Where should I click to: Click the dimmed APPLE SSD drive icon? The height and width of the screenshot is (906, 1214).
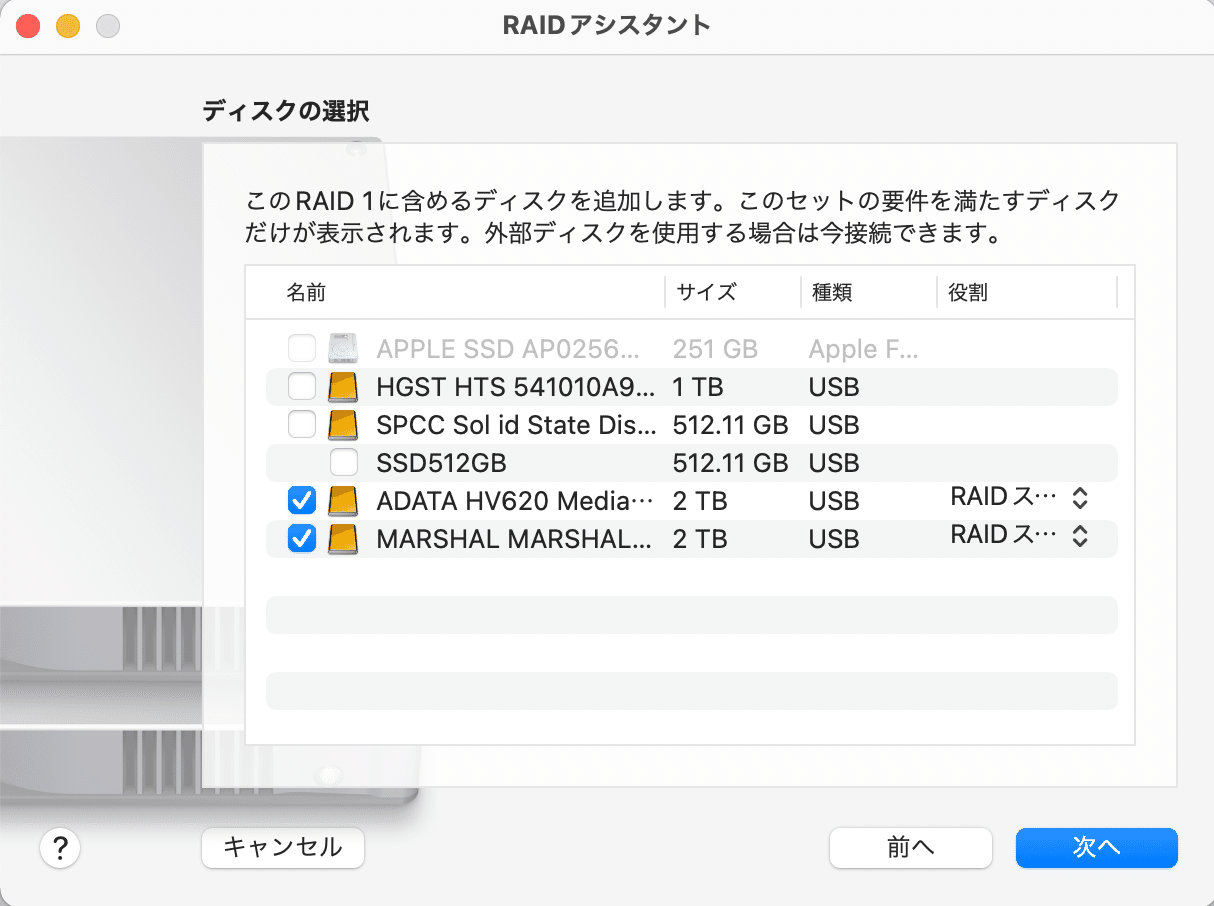(x=343, y=348)
